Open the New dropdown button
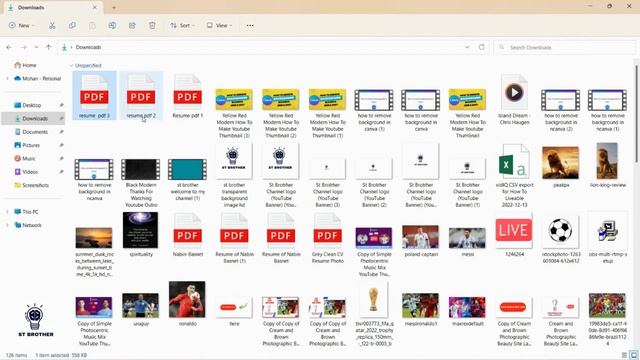Viewport: 640px width, 360px height. pos(21,25)
